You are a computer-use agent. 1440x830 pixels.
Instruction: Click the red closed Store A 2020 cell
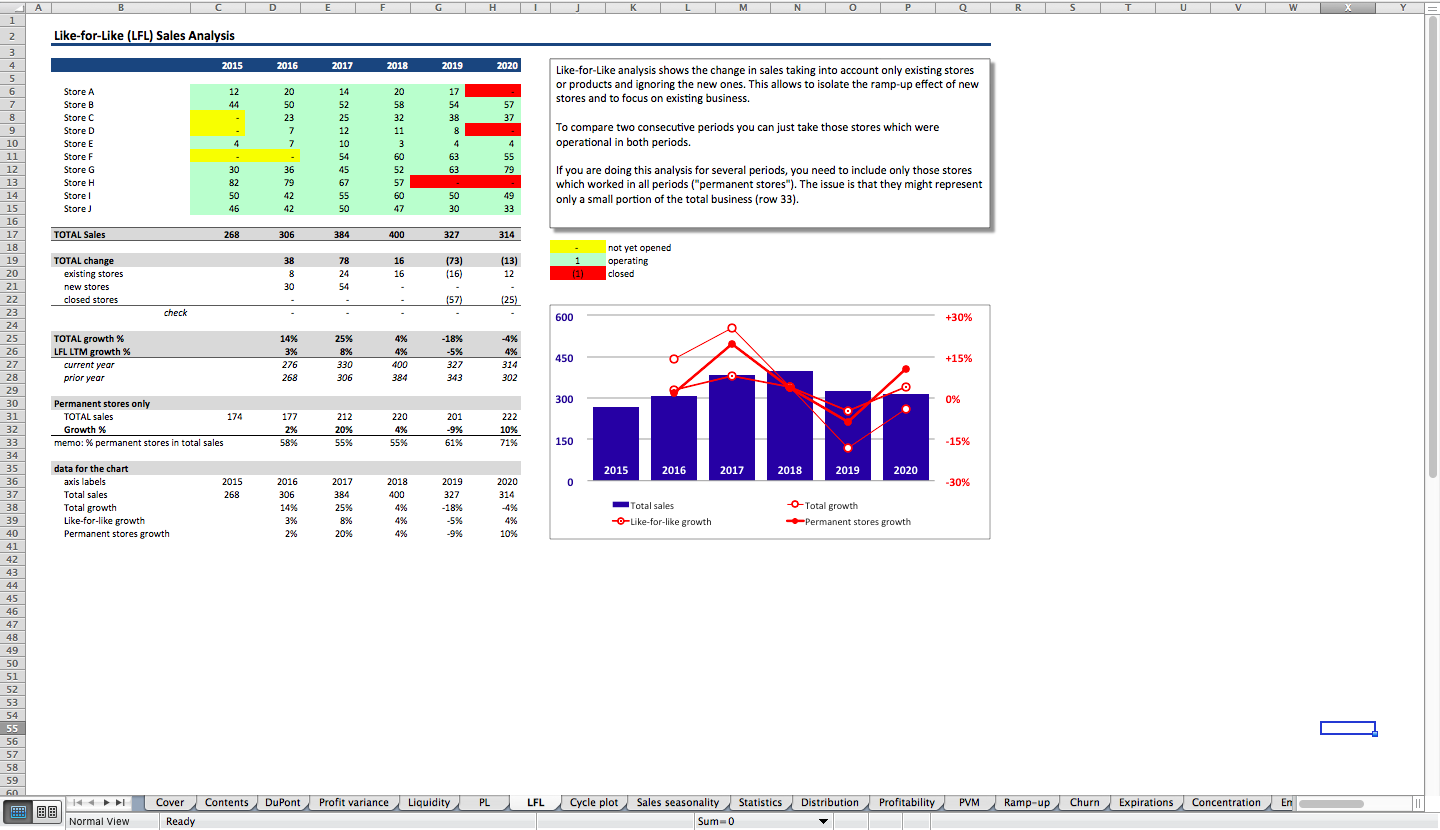coord(493,91)
